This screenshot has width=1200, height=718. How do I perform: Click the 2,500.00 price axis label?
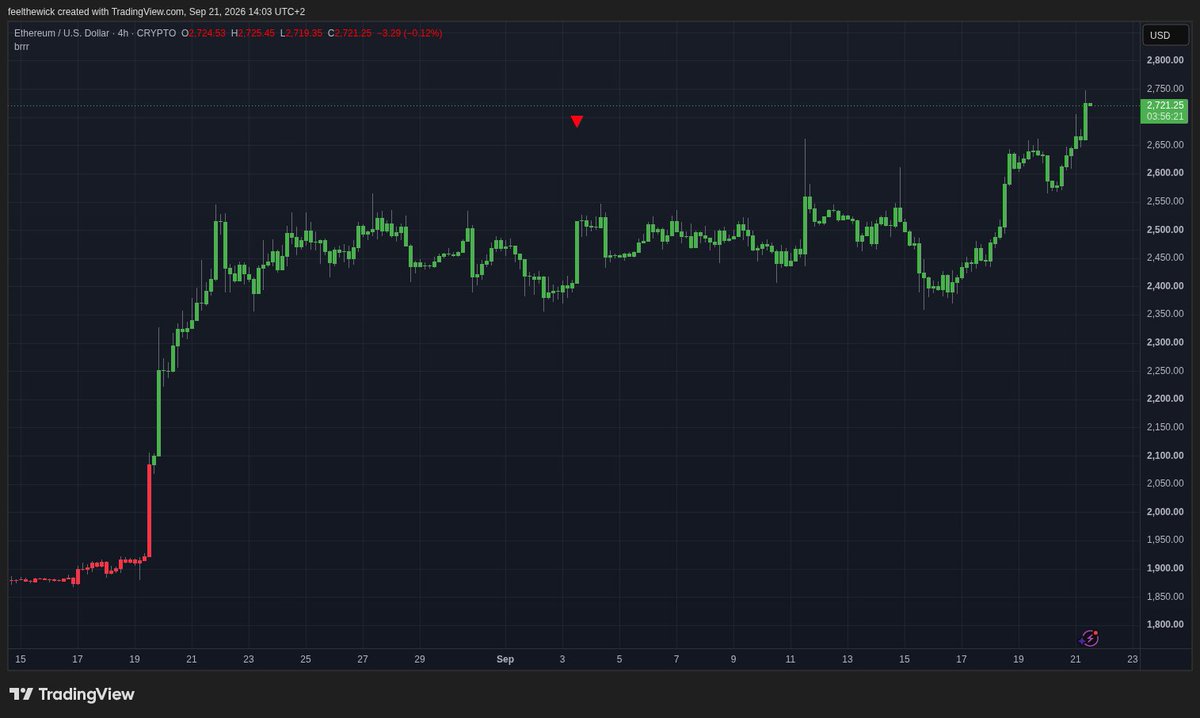click(x=1166, y=230)
